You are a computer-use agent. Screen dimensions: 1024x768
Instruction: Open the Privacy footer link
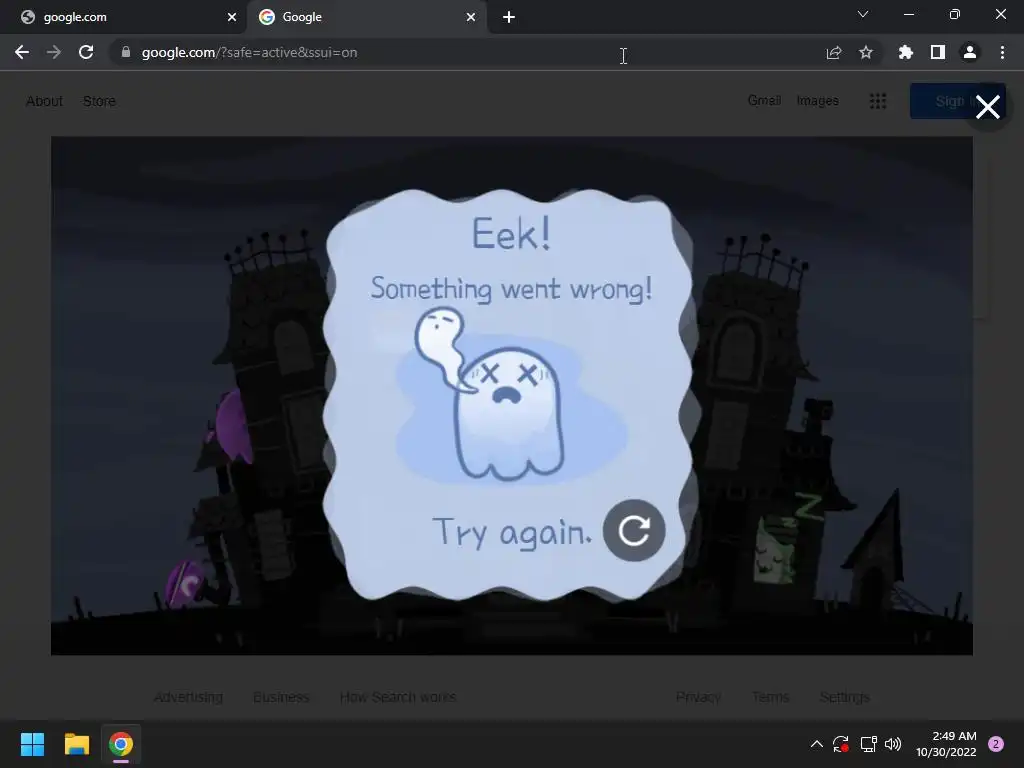[x=698, y=697]
